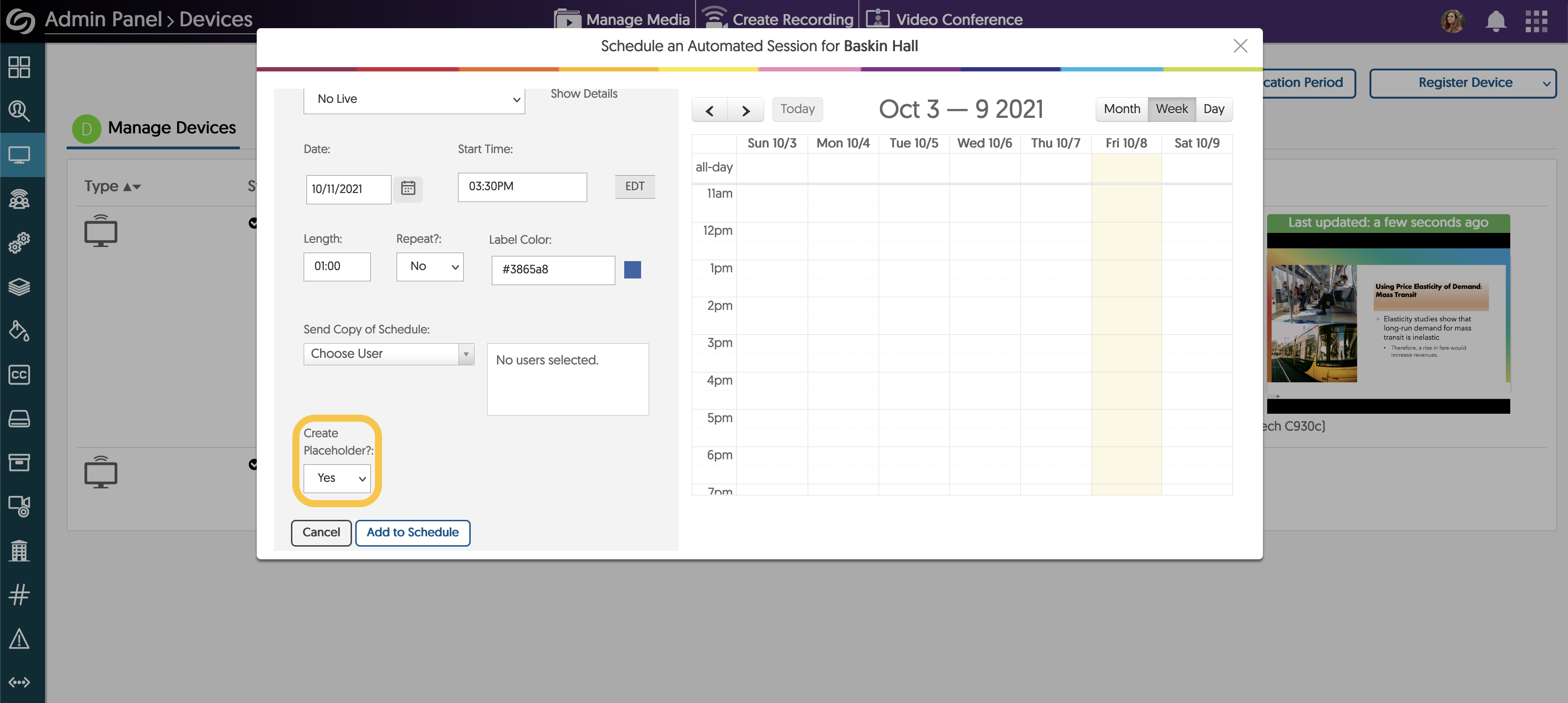Open the Repeat? dropdown
The height and width of the screenshot is (703, 1568).
(x=430, y=267)
